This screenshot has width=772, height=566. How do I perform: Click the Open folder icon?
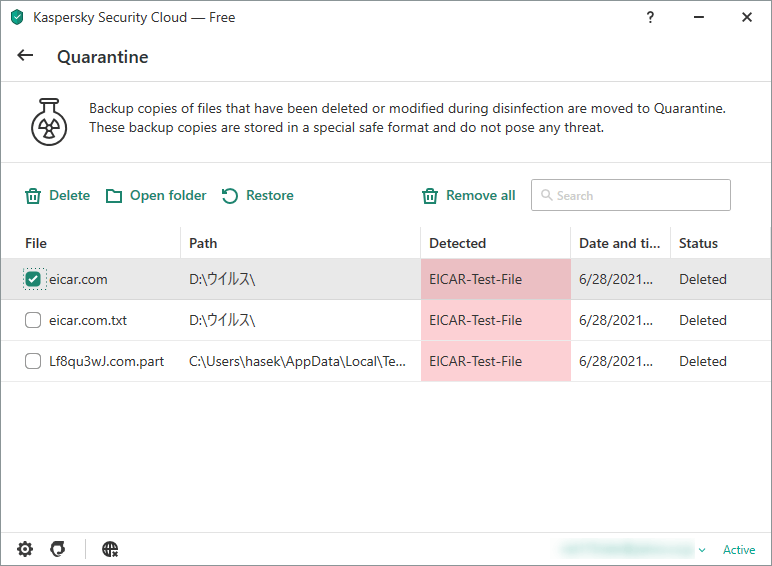pos(114,196)
